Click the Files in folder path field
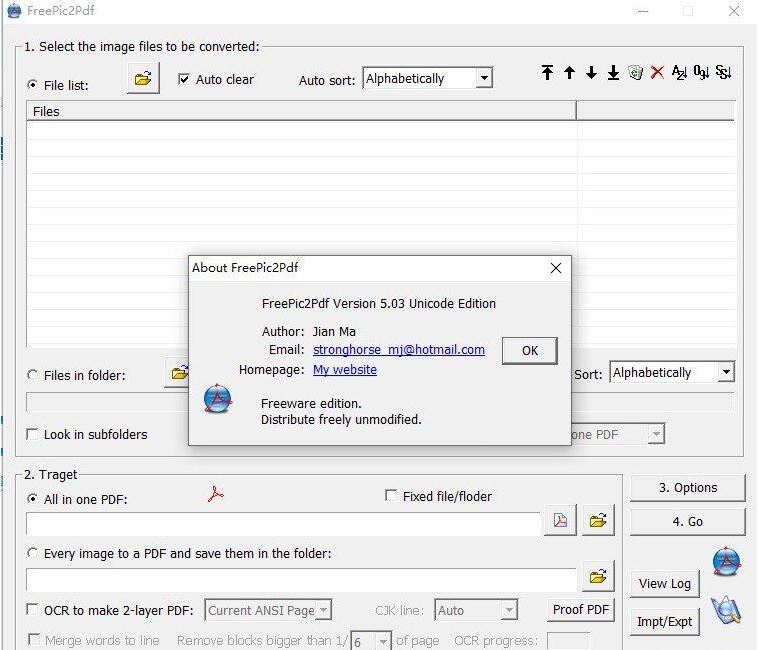 point(107,402)
